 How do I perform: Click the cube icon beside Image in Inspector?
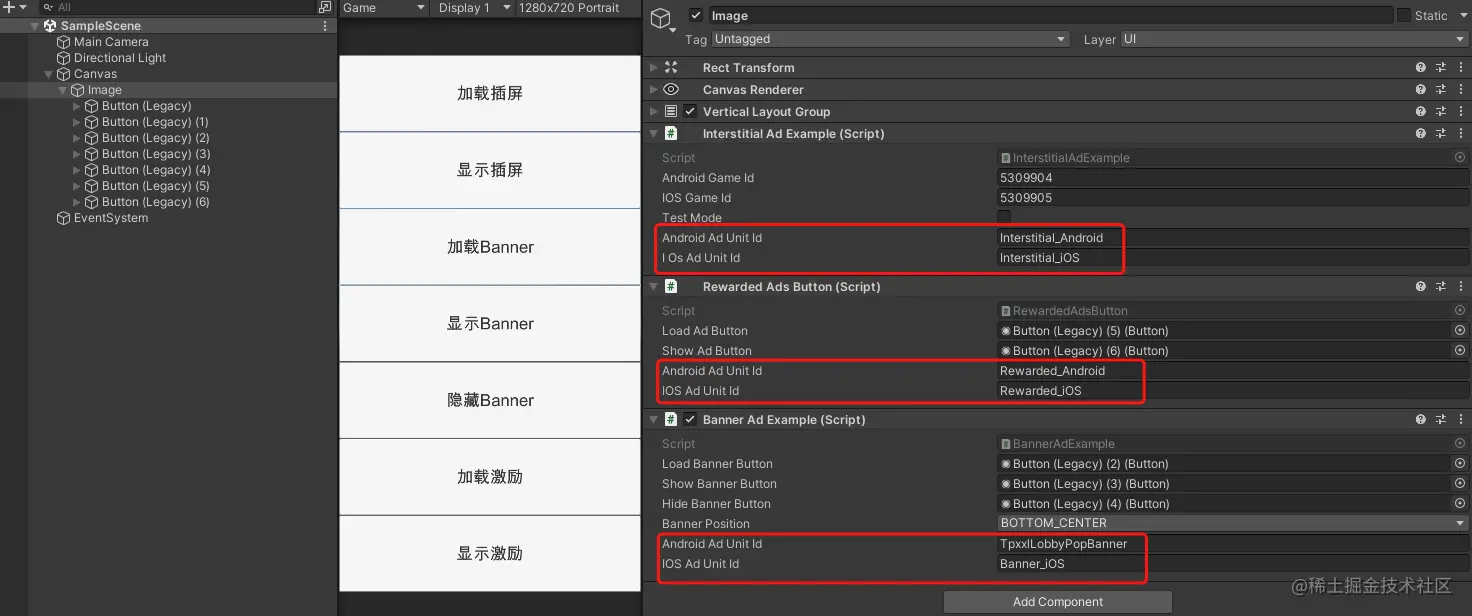659,15
